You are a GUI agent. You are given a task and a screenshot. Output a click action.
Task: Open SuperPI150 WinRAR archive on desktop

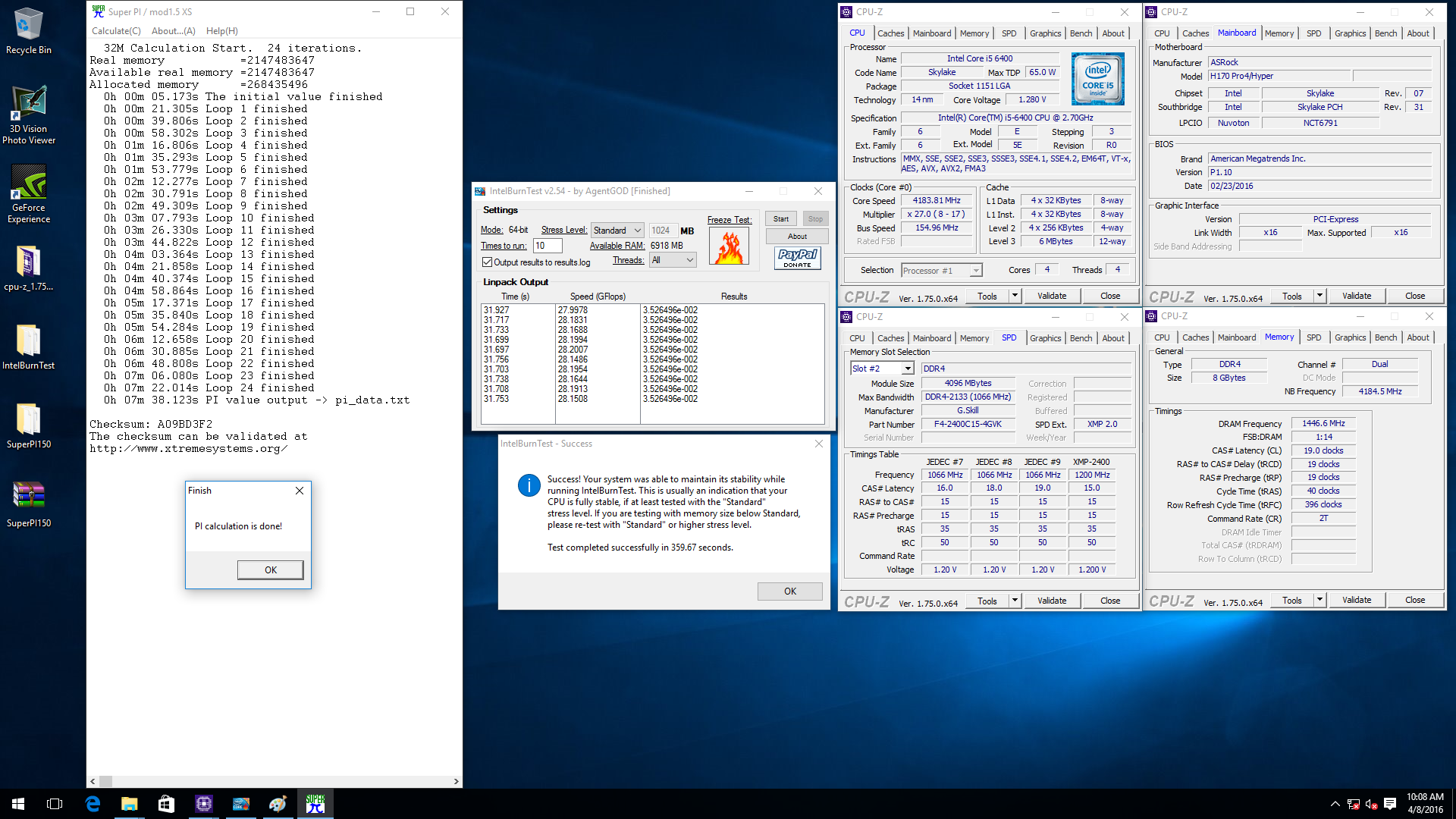click(x=28, y=505)
